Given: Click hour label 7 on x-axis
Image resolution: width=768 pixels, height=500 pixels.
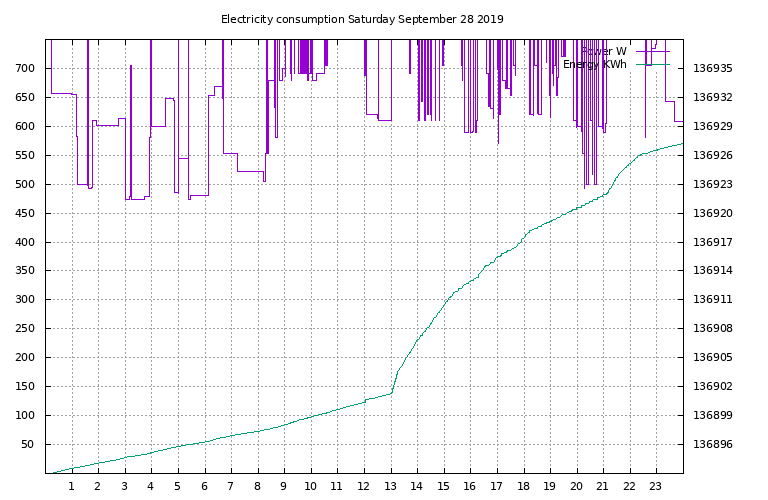Looking at the screenshot, I should click(x=230, y=486).
